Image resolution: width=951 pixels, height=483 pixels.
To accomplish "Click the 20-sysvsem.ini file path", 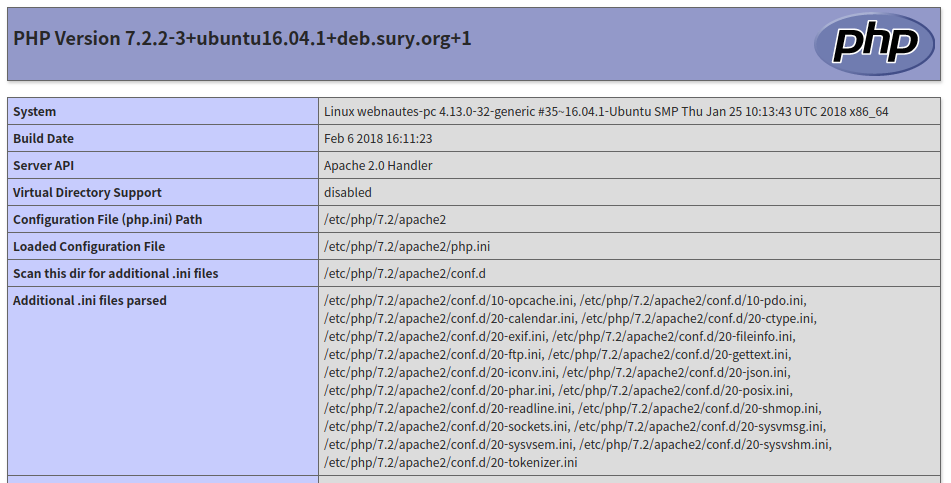I will point(448,444).
